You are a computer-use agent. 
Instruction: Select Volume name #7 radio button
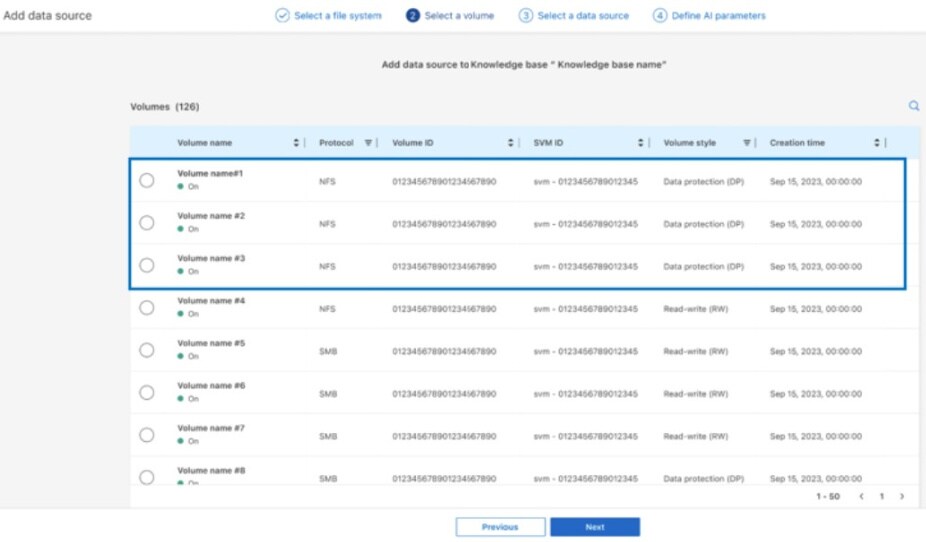(147, 435)
